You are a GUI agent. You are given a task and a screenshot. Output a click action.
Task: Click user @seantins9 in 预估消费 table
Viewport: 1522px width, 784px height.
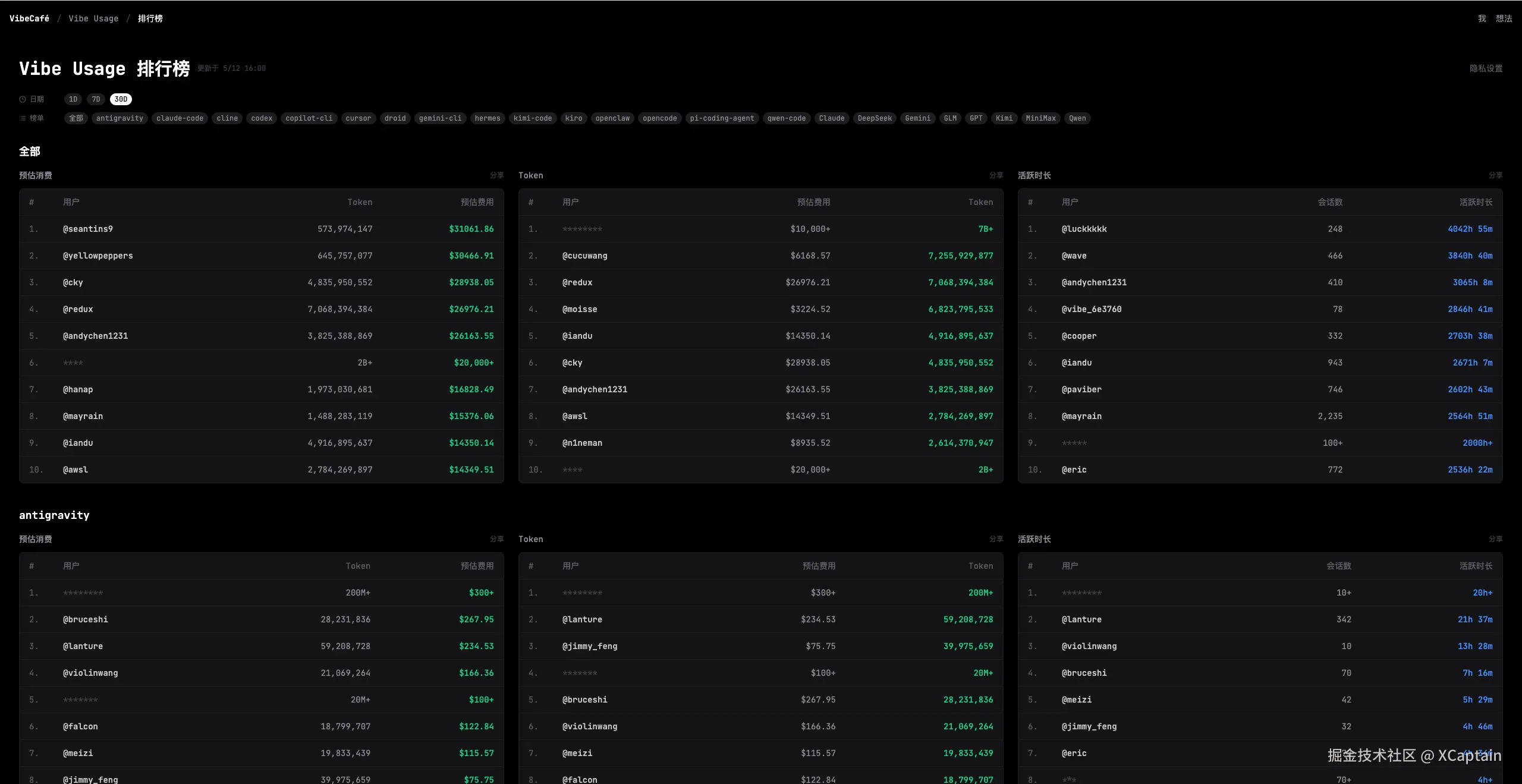coord(88,229)
